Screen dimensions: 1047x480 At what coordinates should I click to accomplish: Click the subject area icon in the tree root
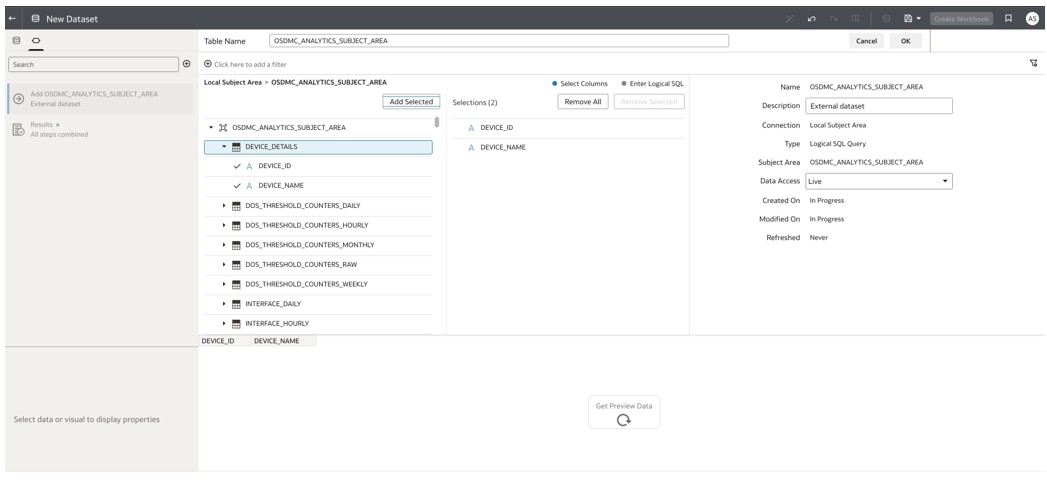coord(223,127)
